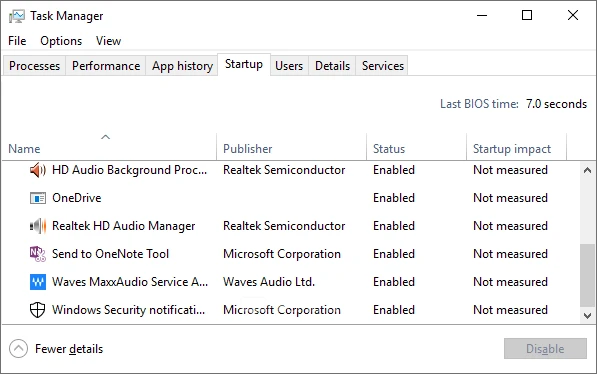Click the HD Audio Background Process speaker icon
The image size is (597, 374).
[38, 170]
